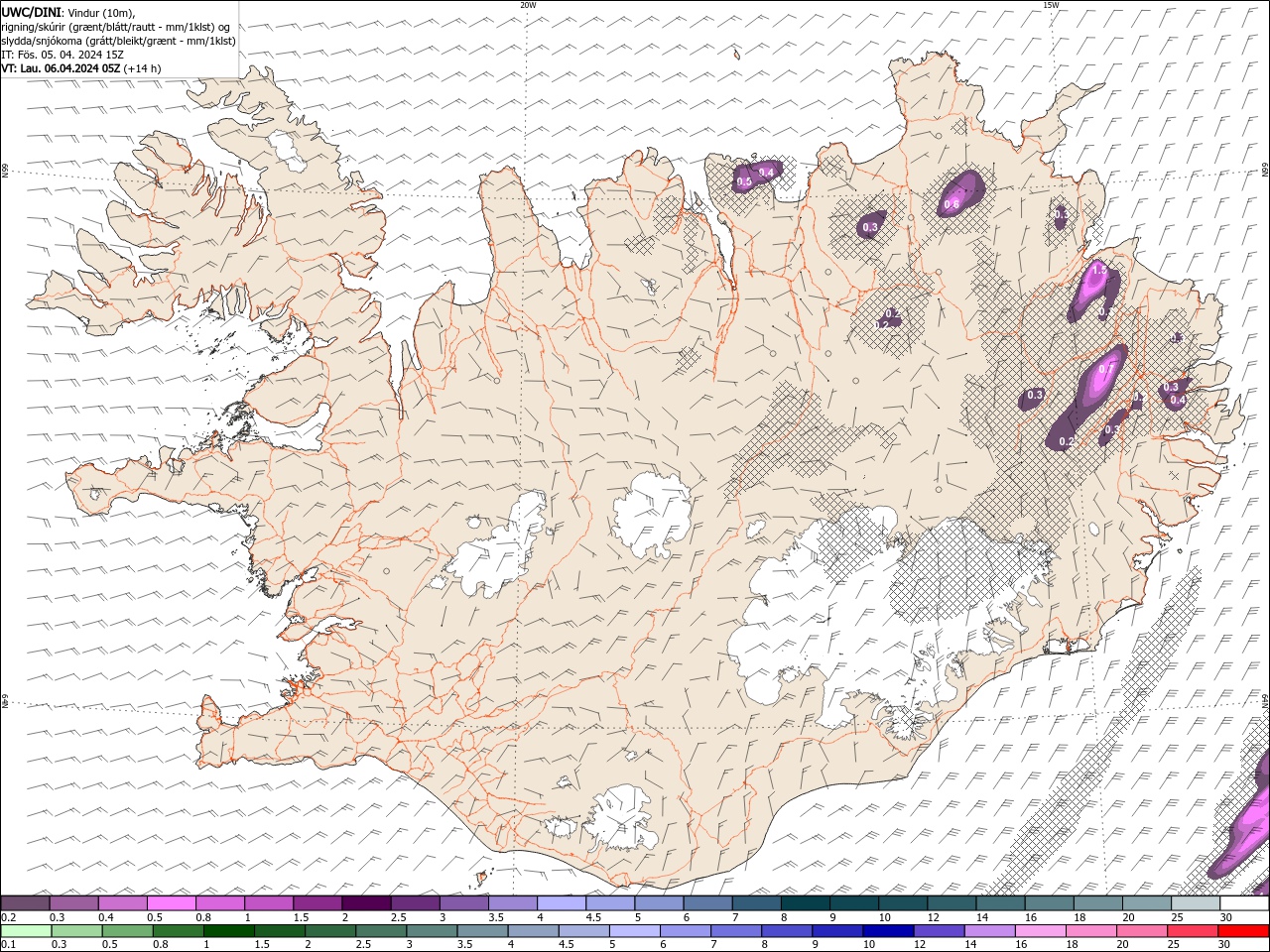Click the '15W' longitude label
Viewport: 1270px width, 952px height.
click(x=1051, y=5)
